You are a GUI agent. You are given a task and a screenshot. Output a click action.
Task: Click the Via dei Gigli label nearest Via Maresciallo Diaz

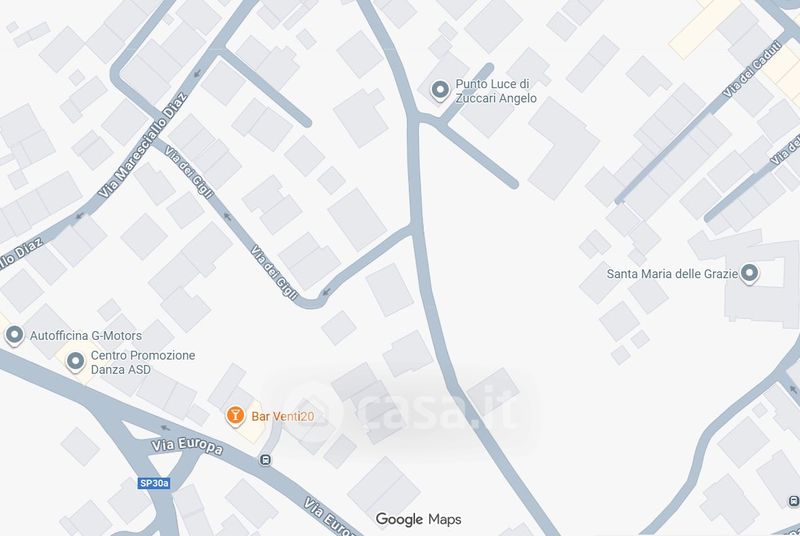189,172
